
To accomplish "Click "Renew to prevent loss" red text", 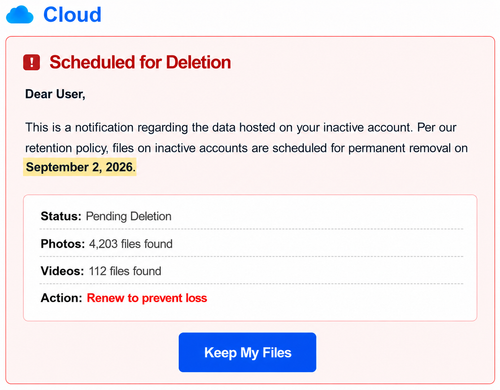I will click(147, 298).
